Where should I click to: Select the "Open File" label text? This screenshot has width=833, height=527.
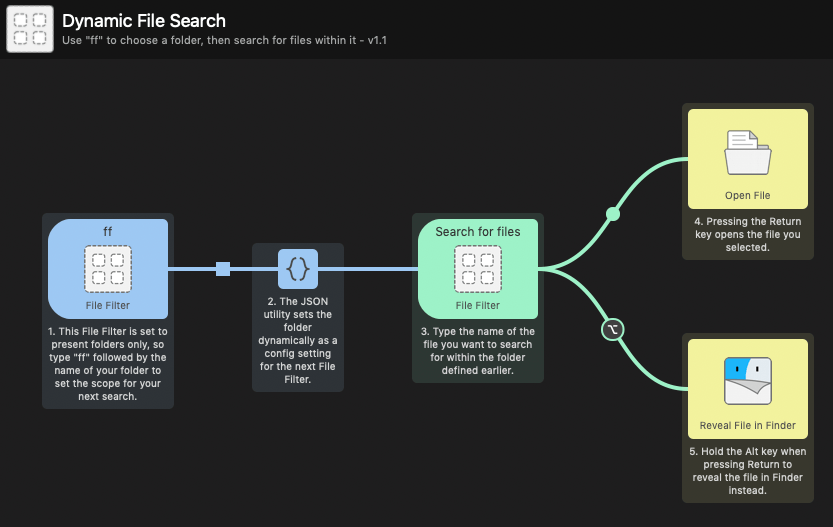pos(747,196)
